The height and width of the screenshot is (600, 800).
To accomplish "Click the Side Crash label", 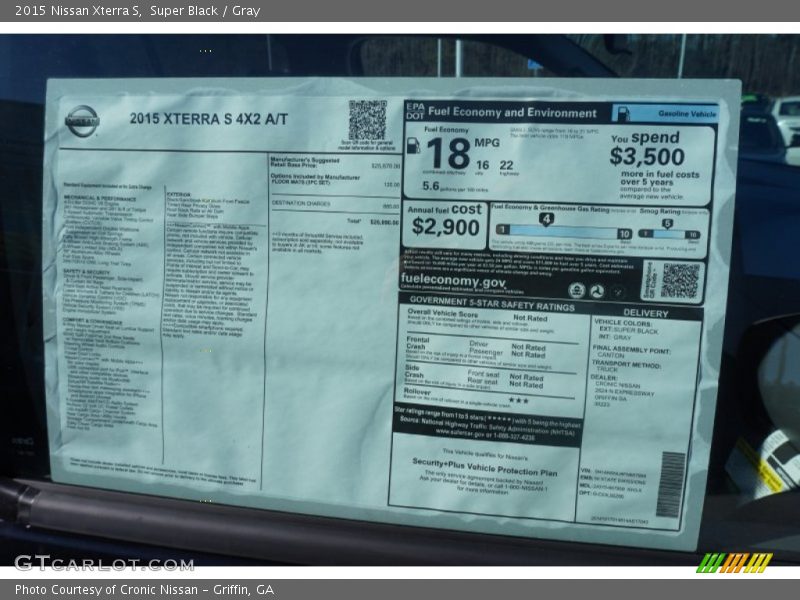I will tap(414, 371).
